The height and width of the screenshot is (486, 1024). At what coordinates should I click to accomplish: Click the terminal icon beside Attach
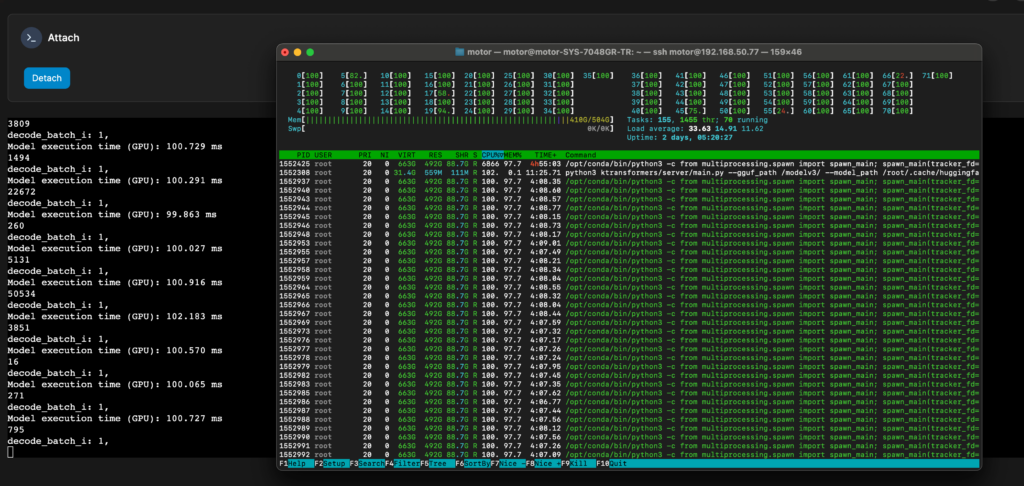point(30,38)
